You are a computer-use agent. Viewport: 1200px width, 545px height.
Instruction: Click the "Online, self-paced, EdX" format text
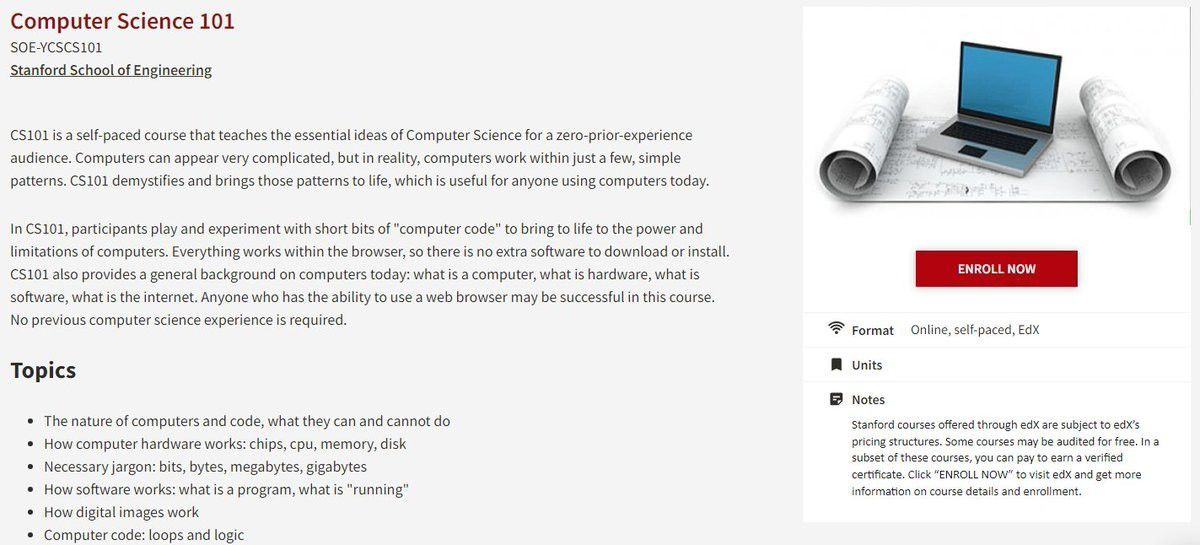point(975,330)
